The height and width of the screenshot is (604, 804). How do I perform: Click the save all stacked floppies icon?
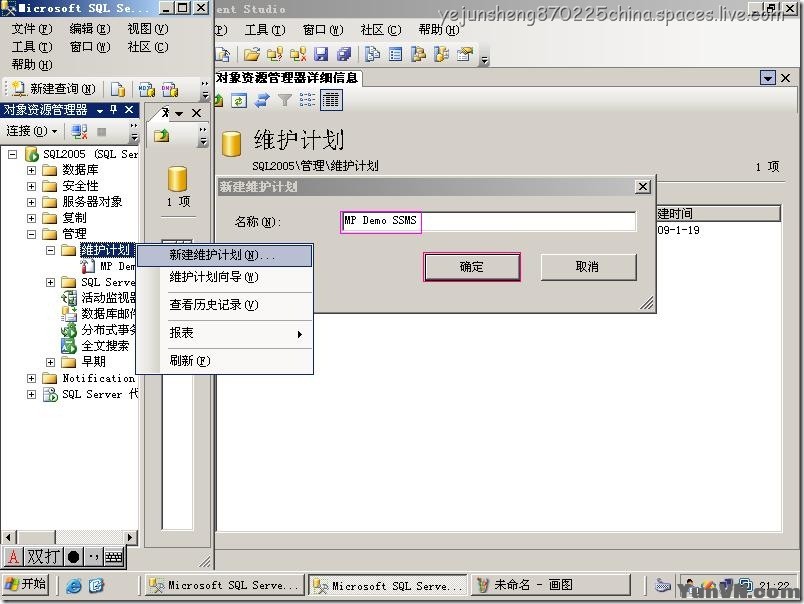(344, 54)
